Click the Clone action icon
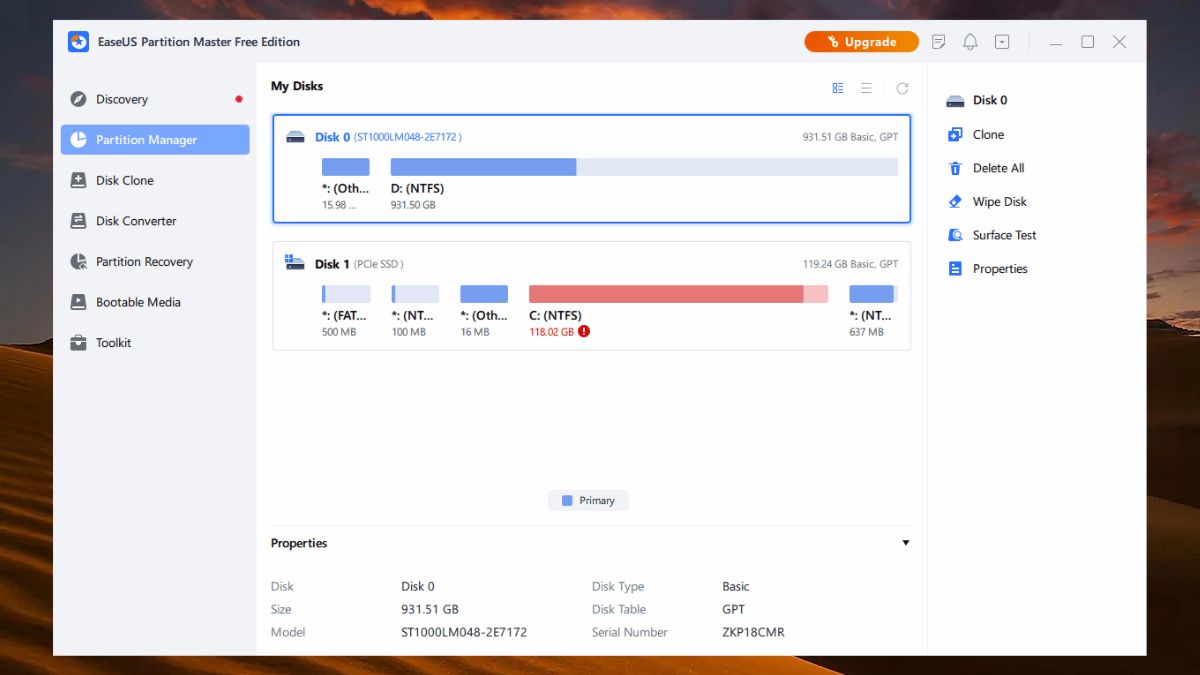The width and height of the screenshot is (1200, 675). [955, 134]
